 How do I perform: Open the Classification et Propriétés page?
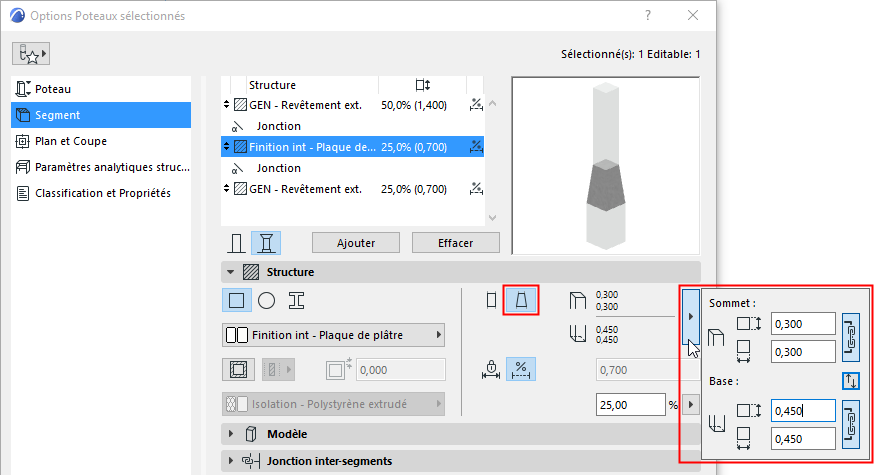click(x=103, y=193)
